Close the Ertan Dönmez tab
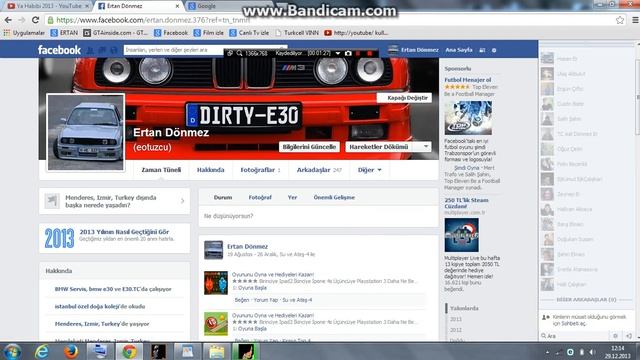 pyautogui.click(x=177, y=6)
